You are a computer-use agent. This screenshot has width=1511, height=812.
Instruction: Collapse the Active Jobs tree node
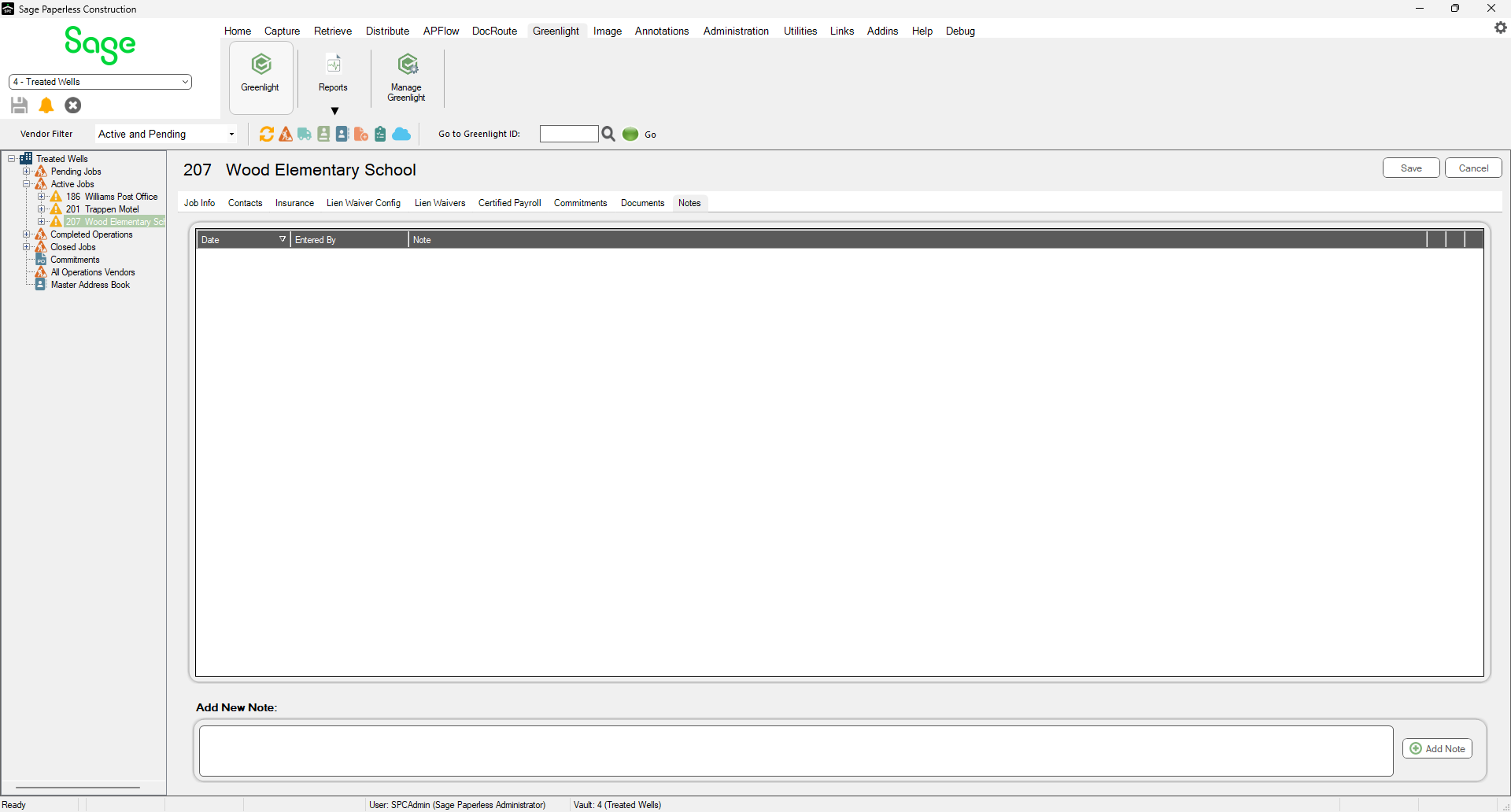[x=26, y=183]
